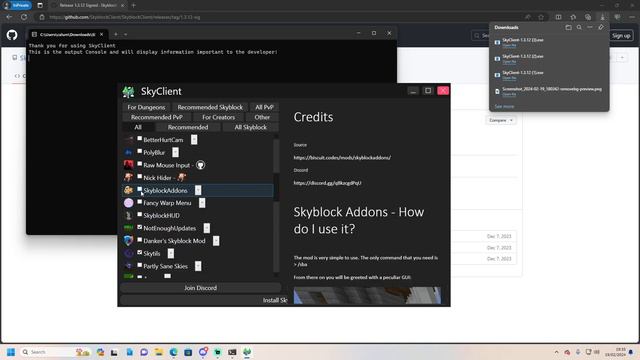Check the Fancy Warp Menu checkbox
Viewport: 640px width, 360px height.
[140, 202]
